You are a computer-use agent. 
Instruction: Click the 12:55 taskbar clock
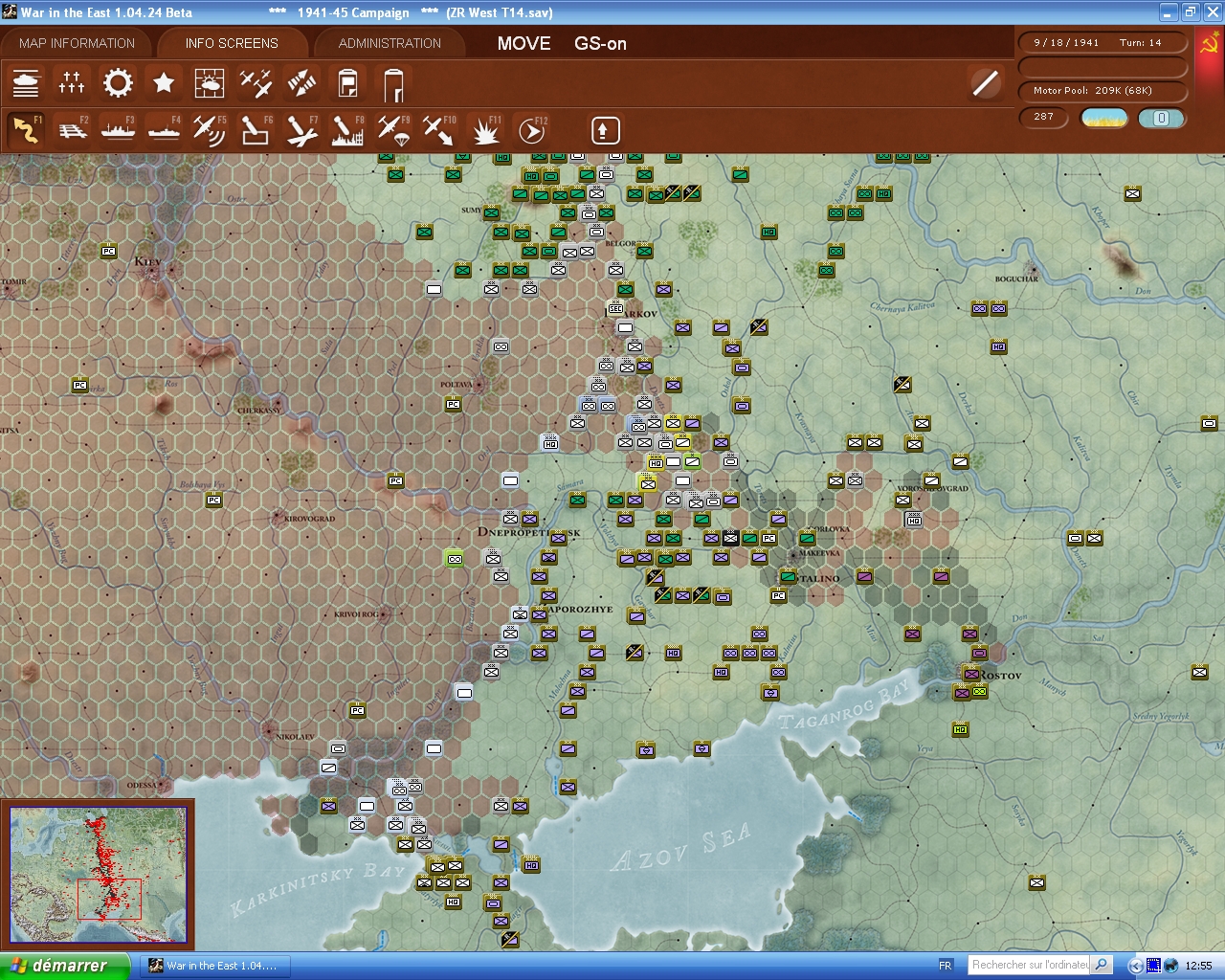[x=1198, y=966]
